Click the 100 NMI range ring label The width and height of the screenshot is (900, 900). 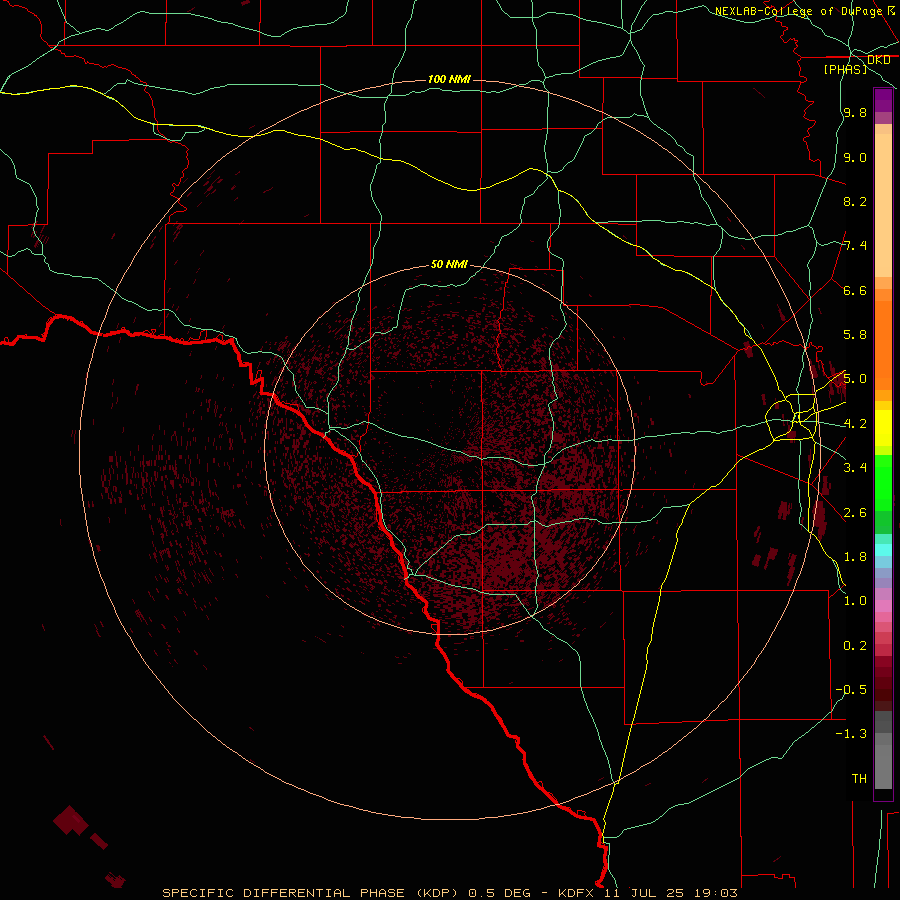449,79
